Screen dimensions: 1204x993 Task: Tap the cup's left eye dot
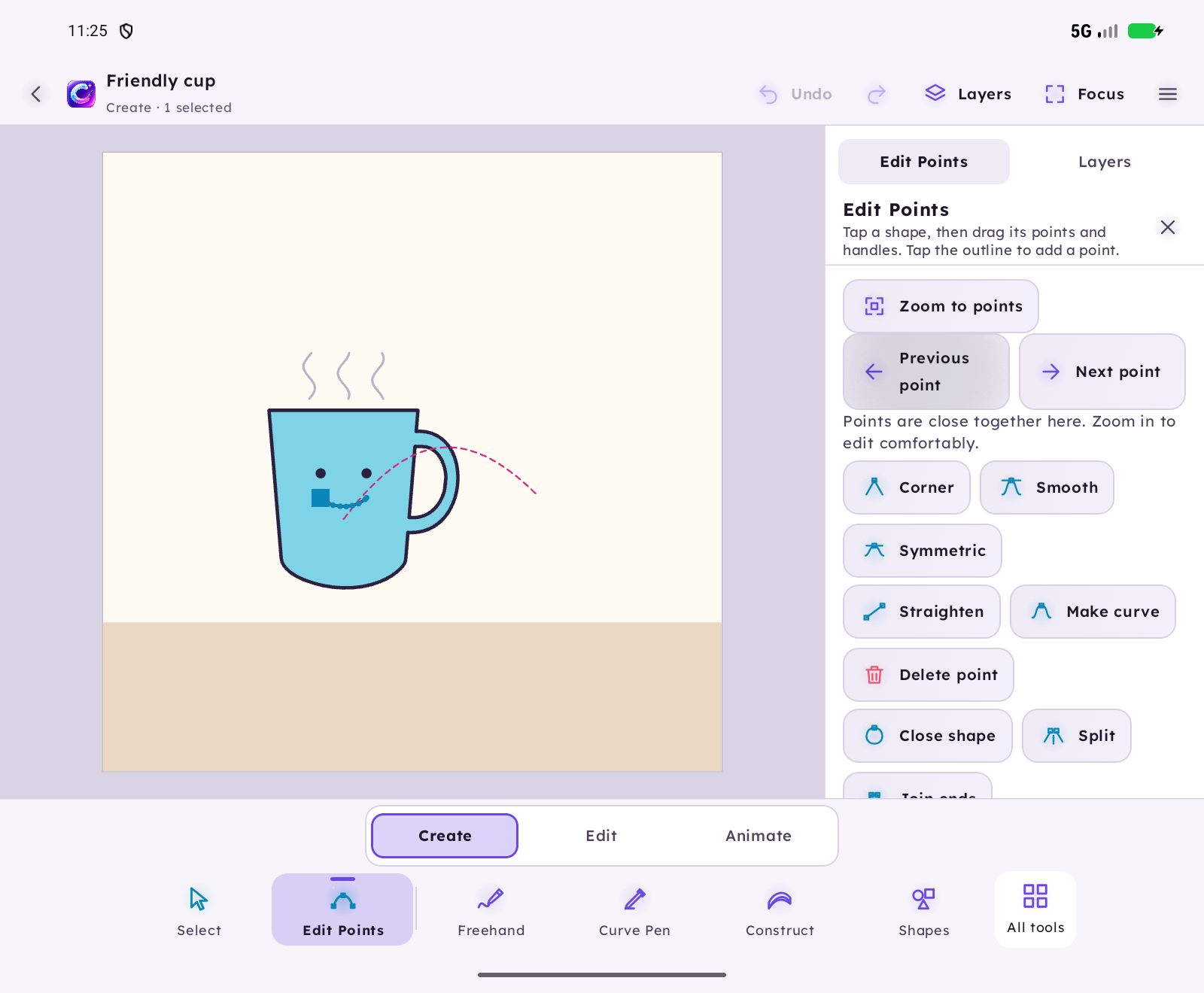pos(321,473)
